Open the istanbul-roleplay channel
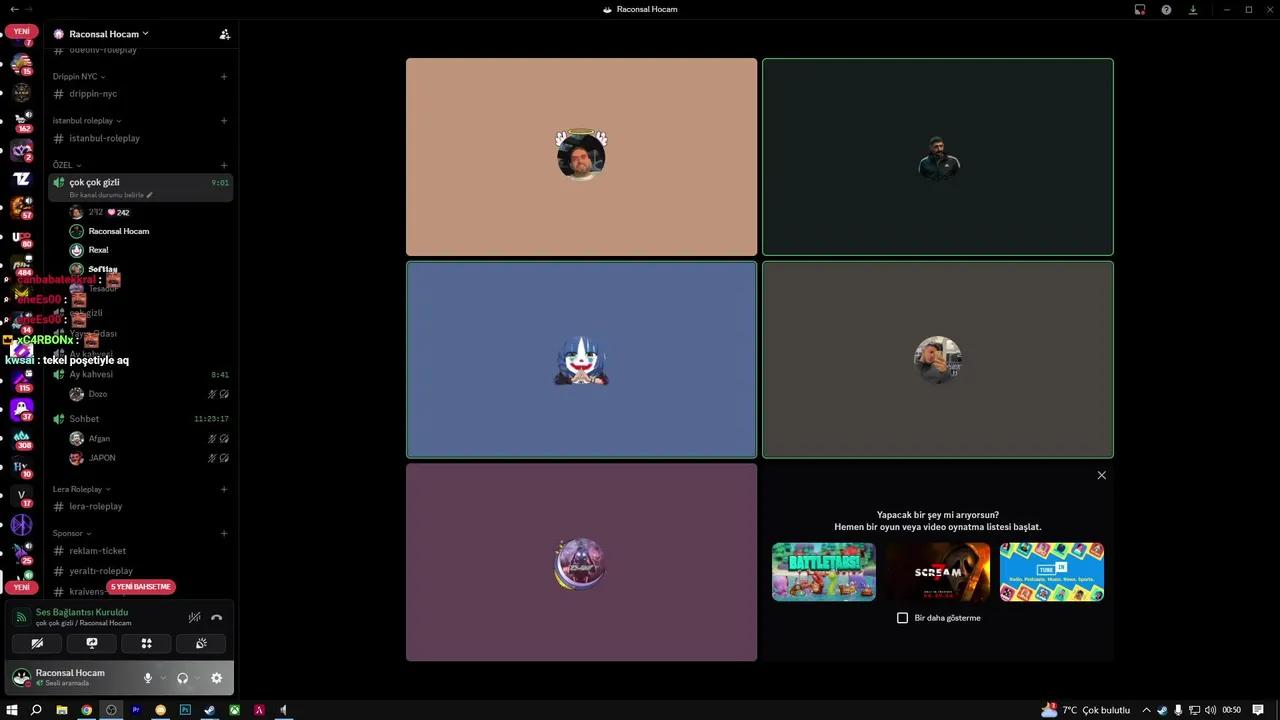 [x=104, y=138]
